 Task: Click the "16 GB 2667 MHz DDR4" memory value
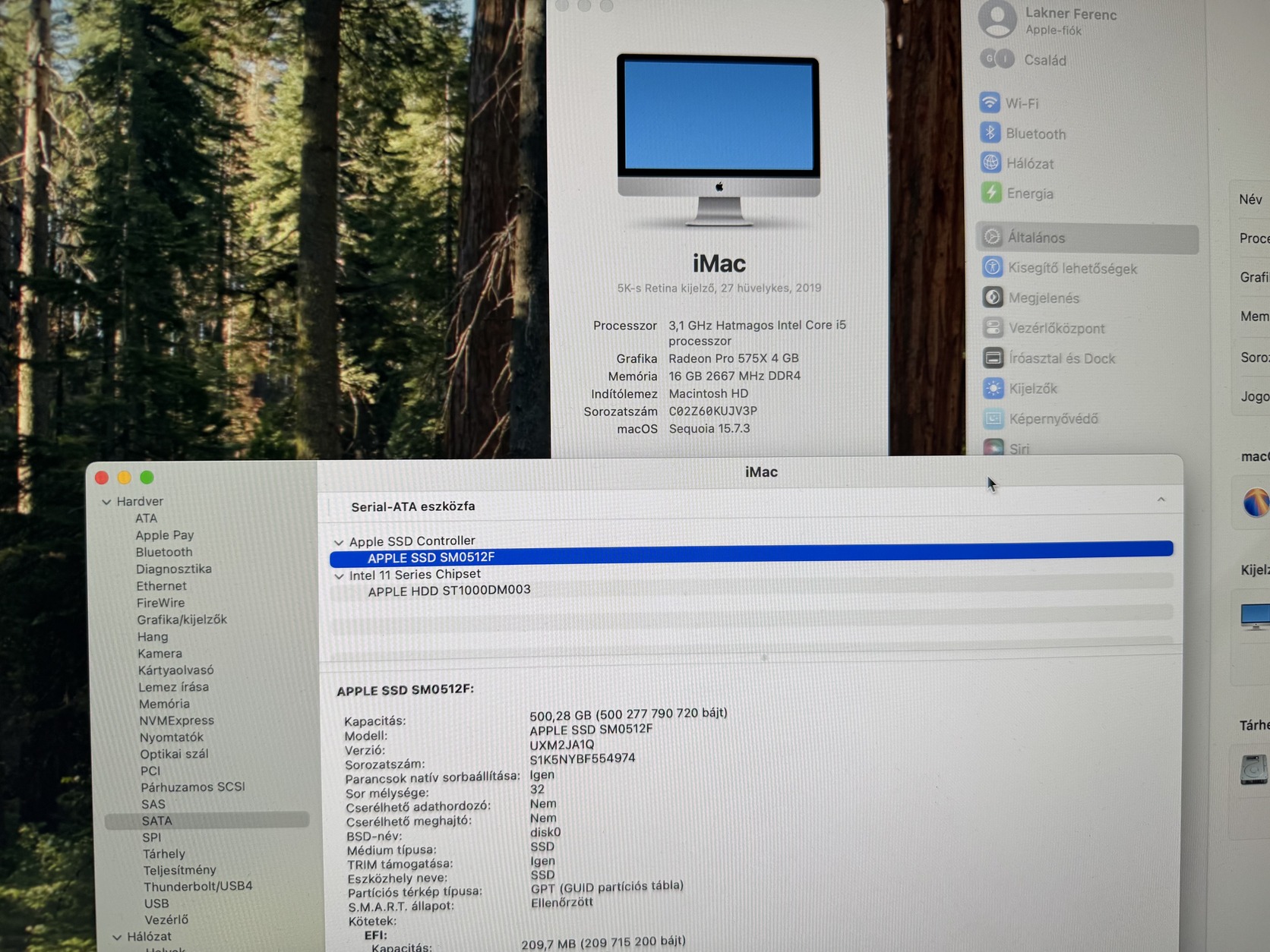coord(735,376)
